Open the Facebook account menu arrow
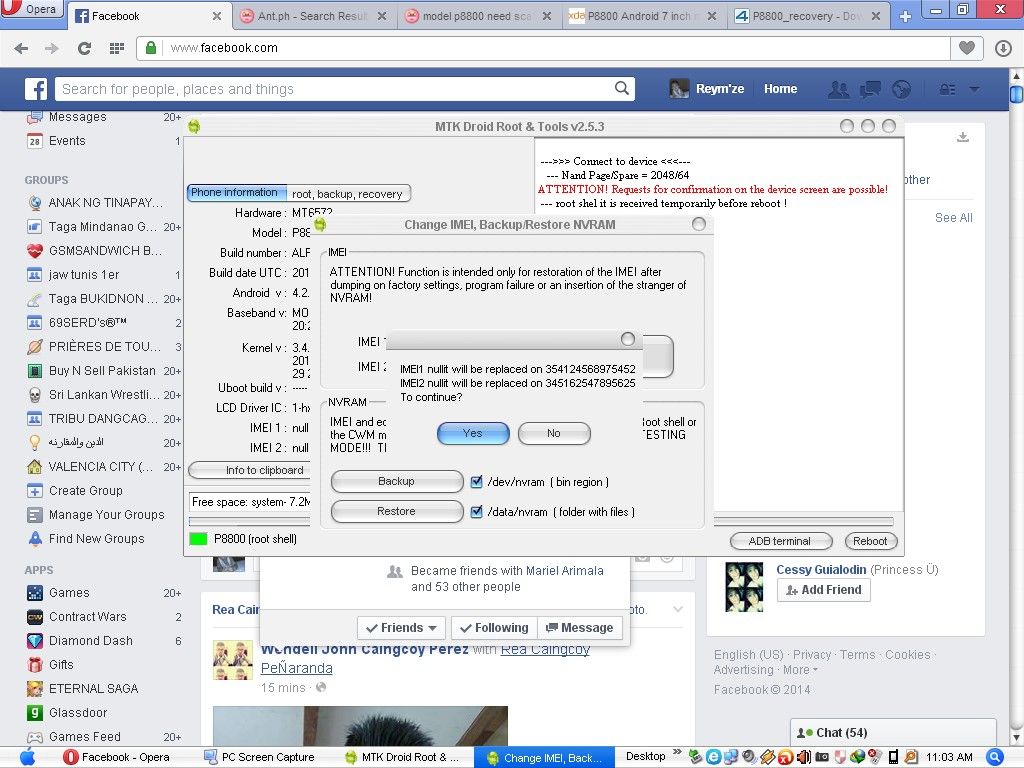Screen dimensions: 1024x768 974,89
